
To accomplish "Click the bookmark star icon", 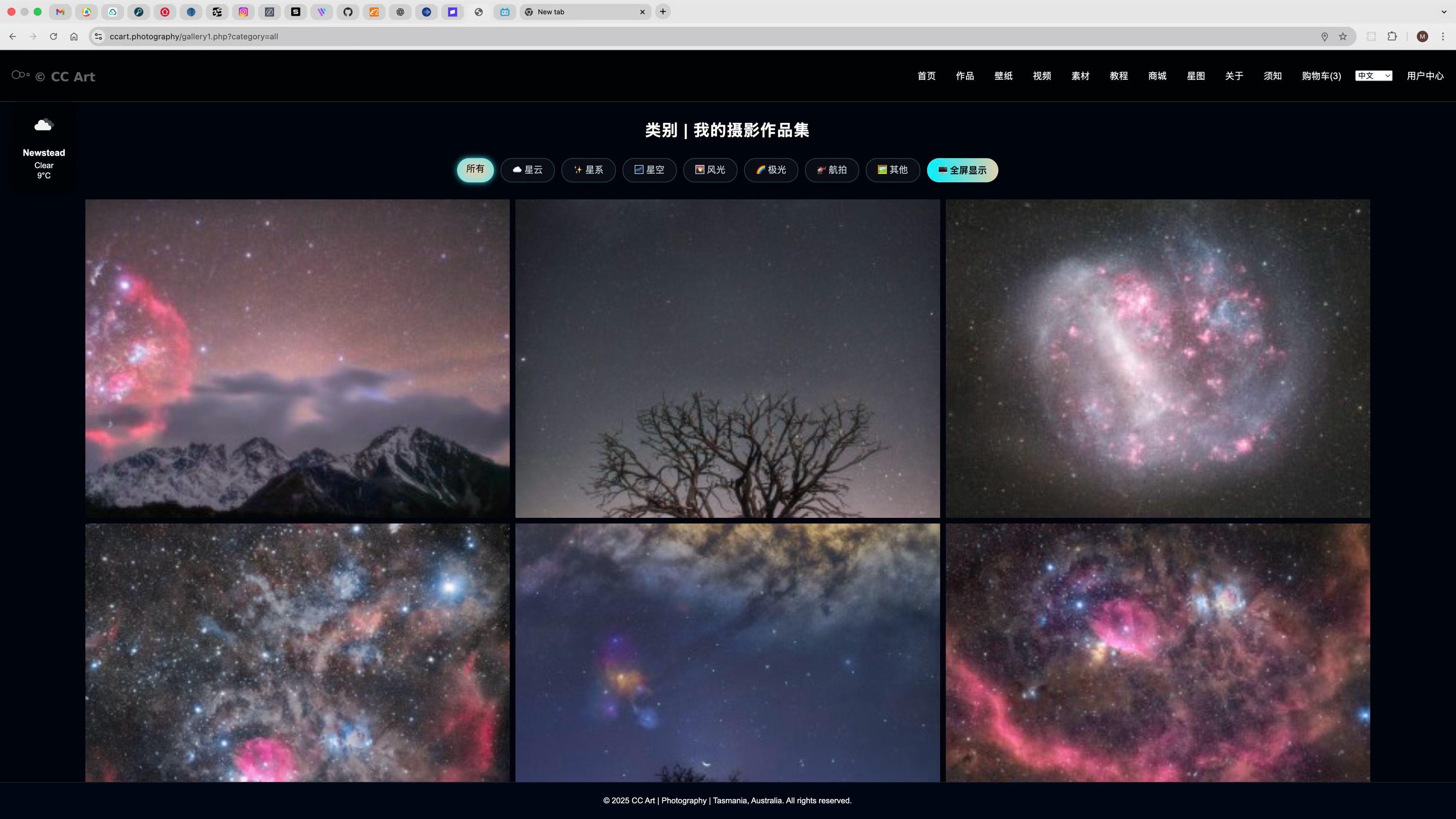I will [x=1343, y=37].
